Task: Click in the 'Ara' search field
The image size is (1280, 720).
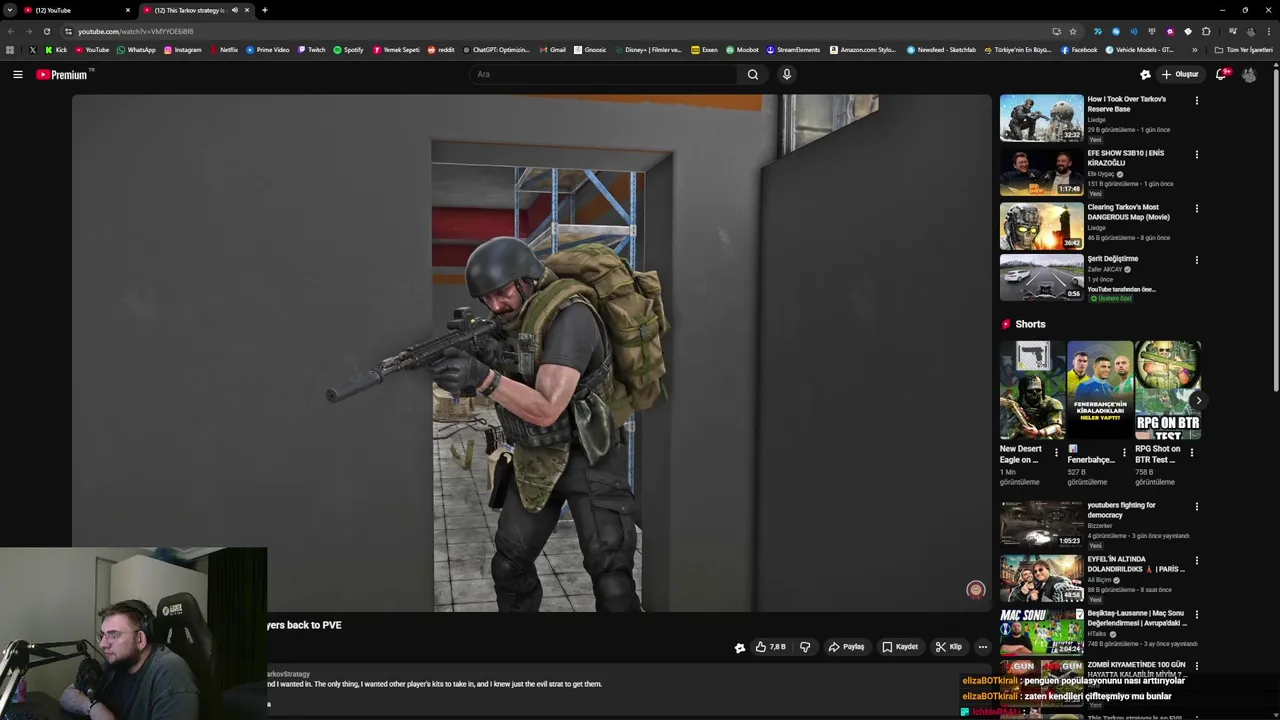Action: [x=604, y=74]
